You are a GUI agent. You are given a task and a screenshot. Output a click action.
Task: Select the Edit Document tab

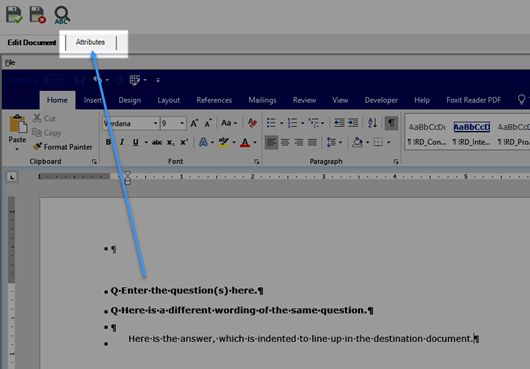coord(32,43)
